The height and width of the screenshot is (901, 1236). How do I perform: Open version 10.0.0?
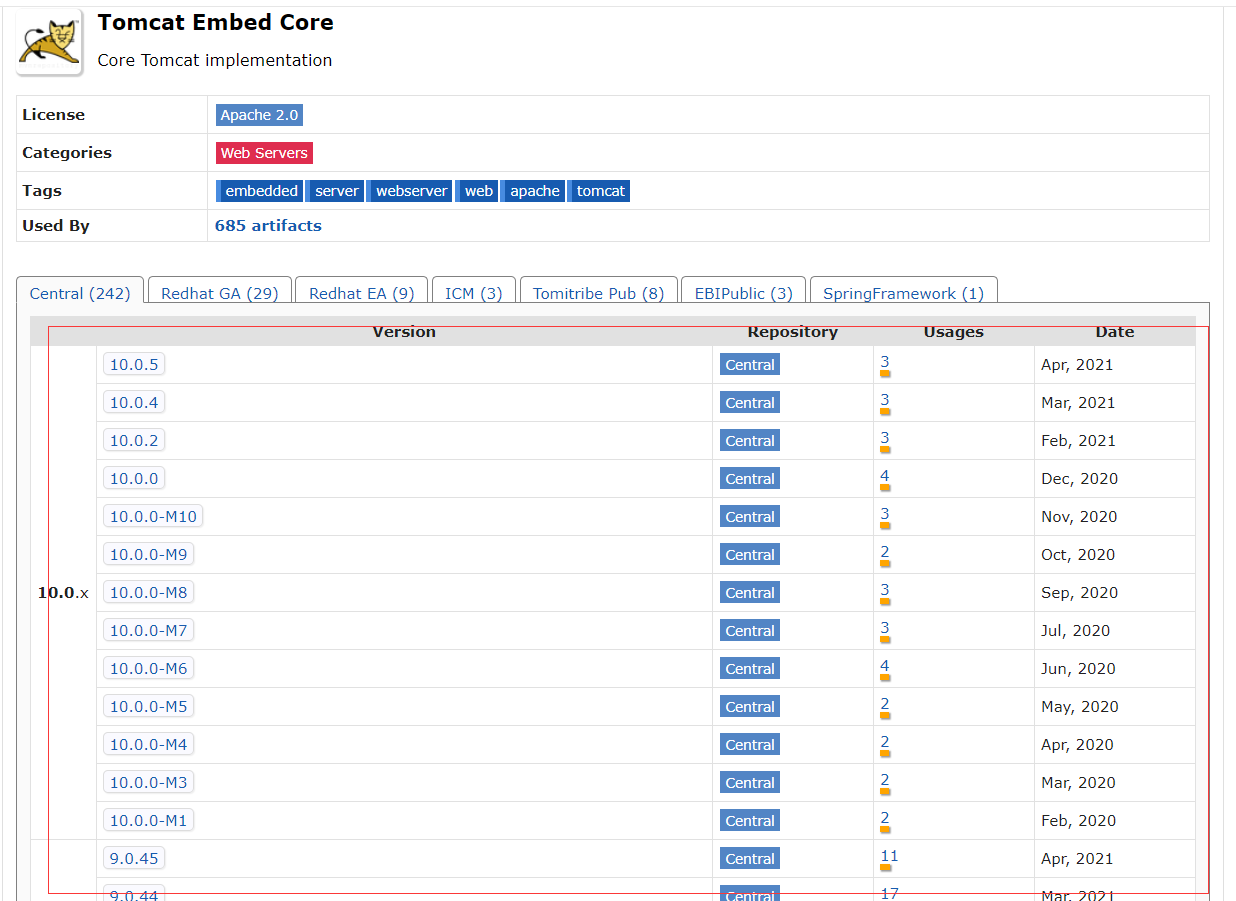coord(134,479)
